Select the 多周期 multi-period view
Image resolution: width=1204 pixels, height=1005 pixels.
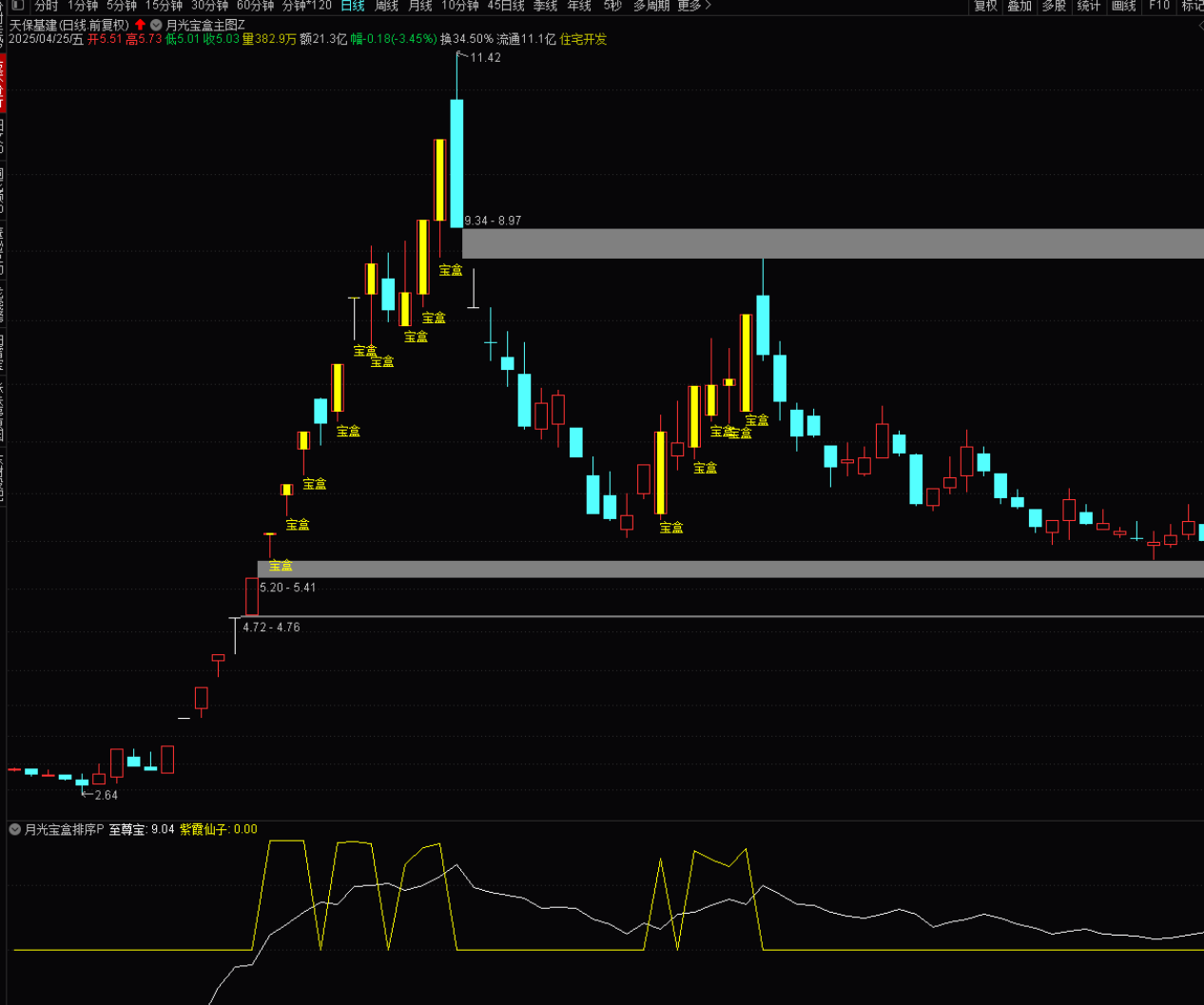[651, 6]
